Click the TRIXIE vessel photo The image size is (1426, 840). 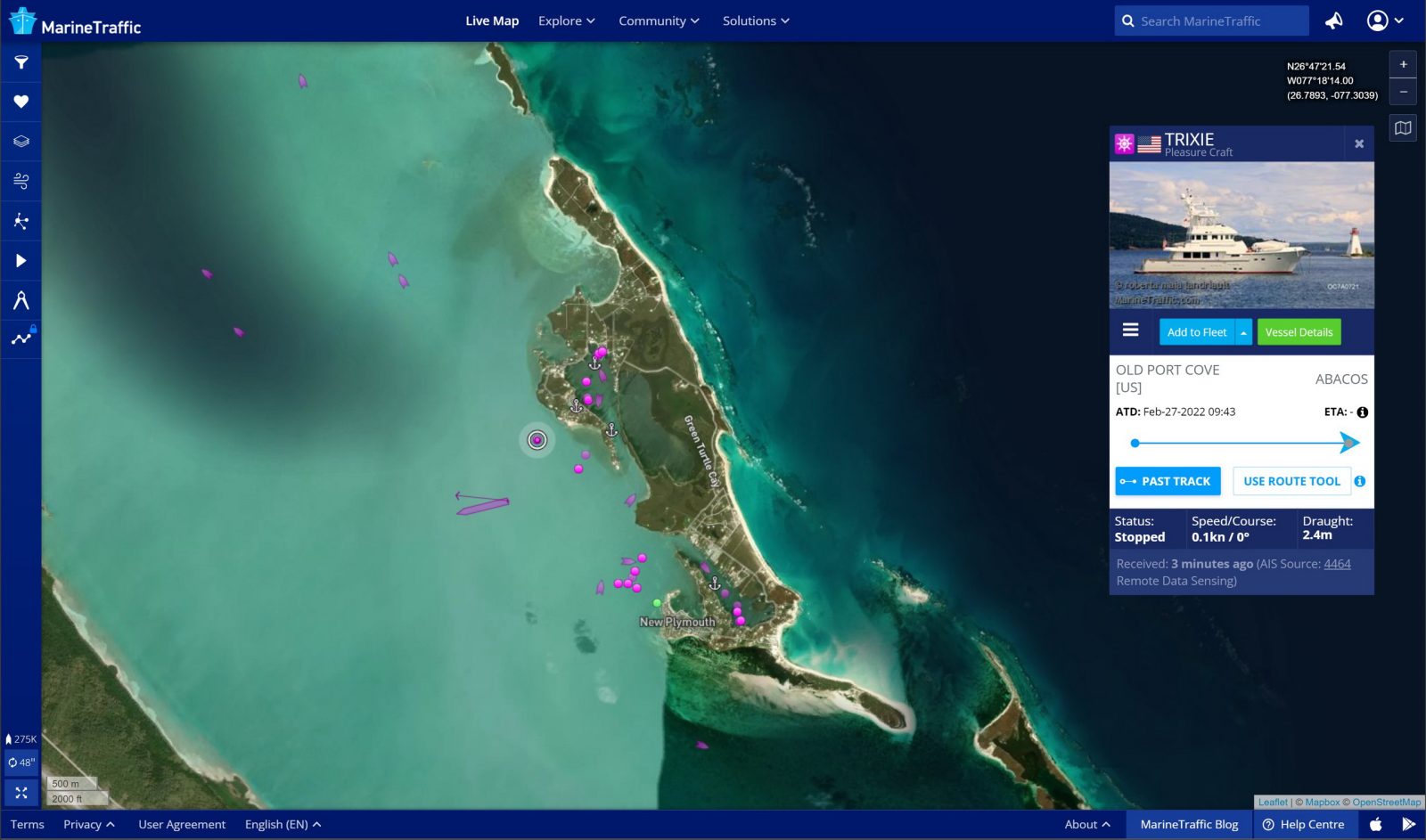pos(1242,235)
